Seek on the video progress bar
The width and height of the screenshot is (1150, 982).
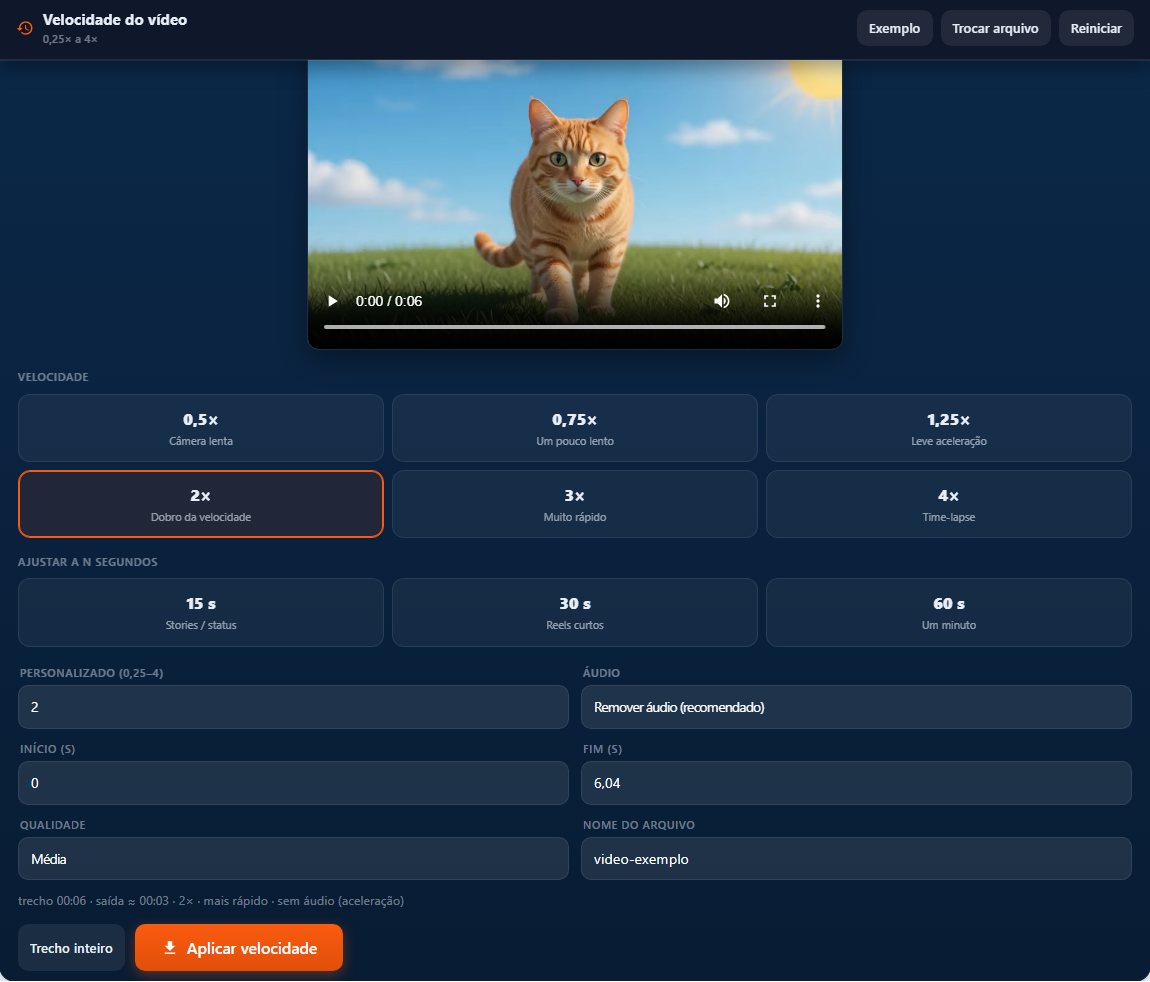[x=574, y=326]
